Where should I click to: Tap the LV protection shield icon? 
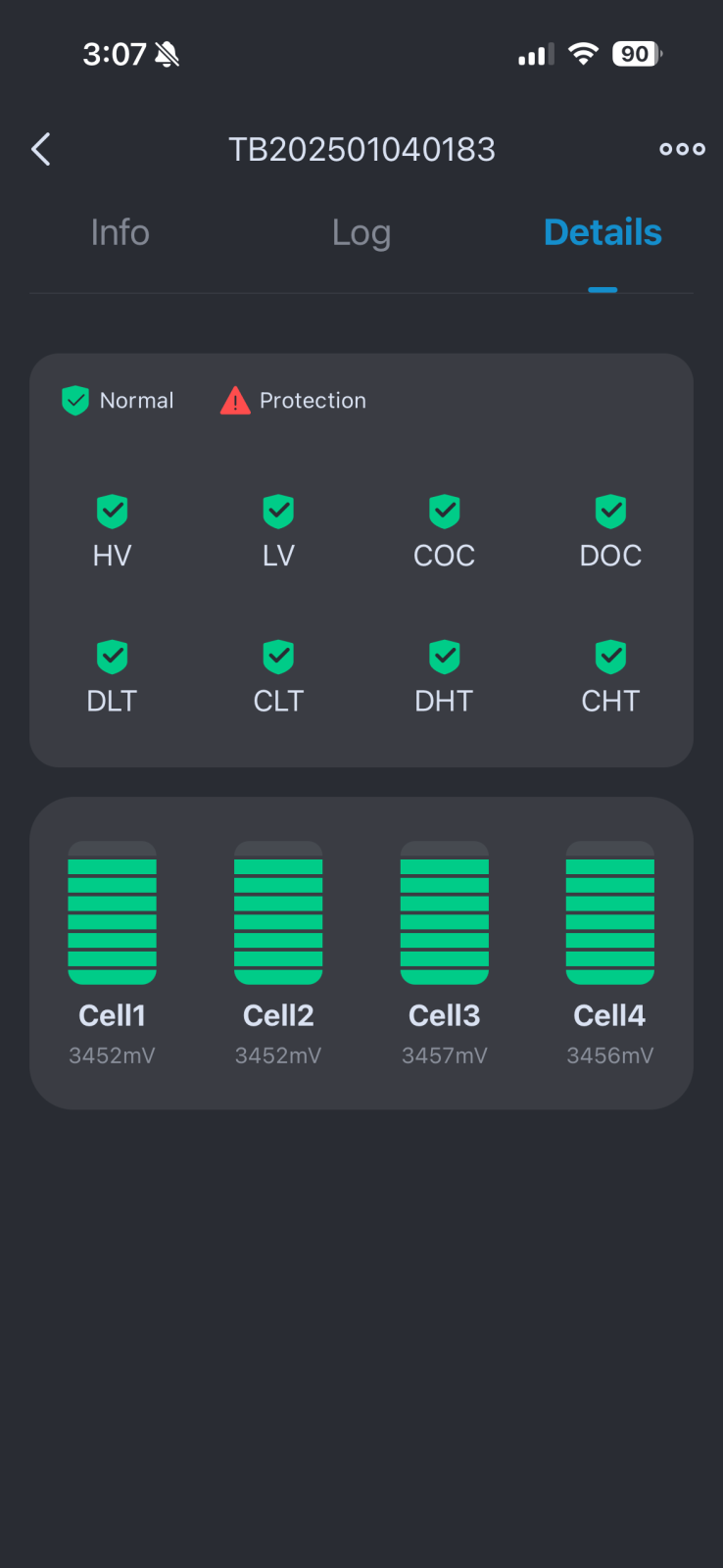[278, 511]
